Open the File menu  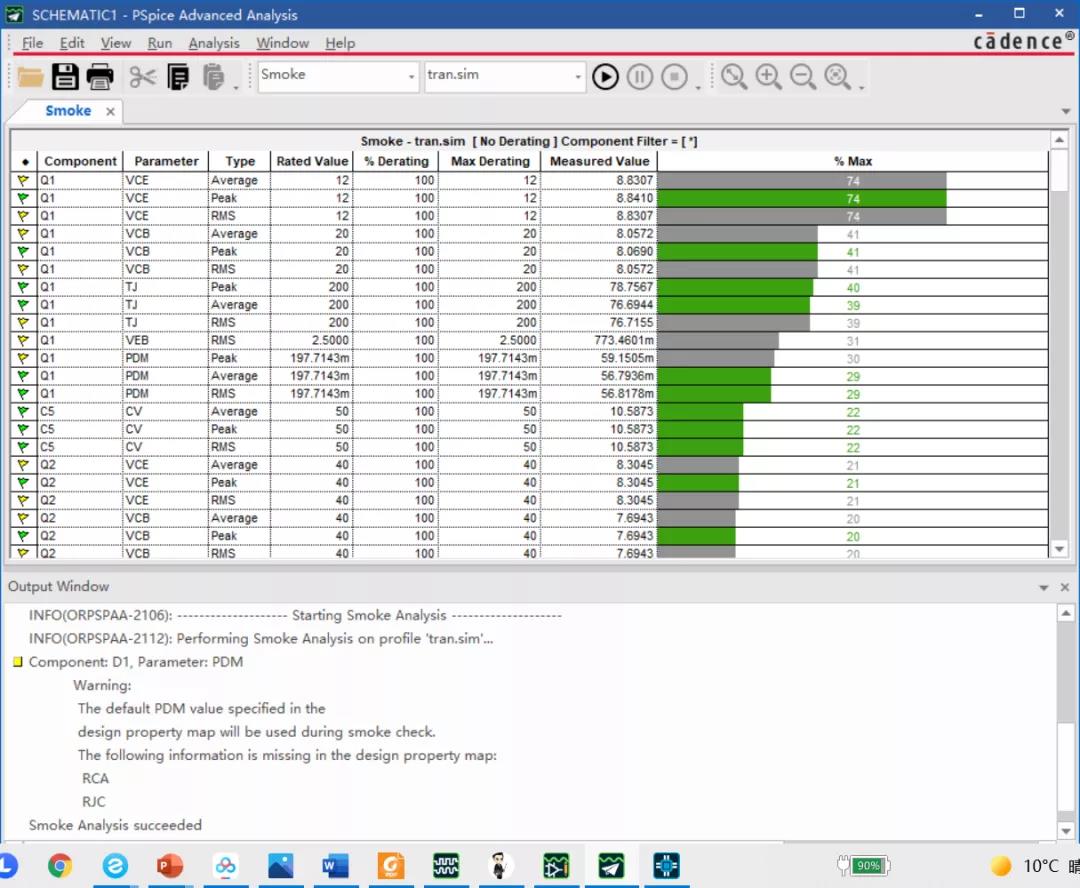pyautogui.click(x=32, y=43)
